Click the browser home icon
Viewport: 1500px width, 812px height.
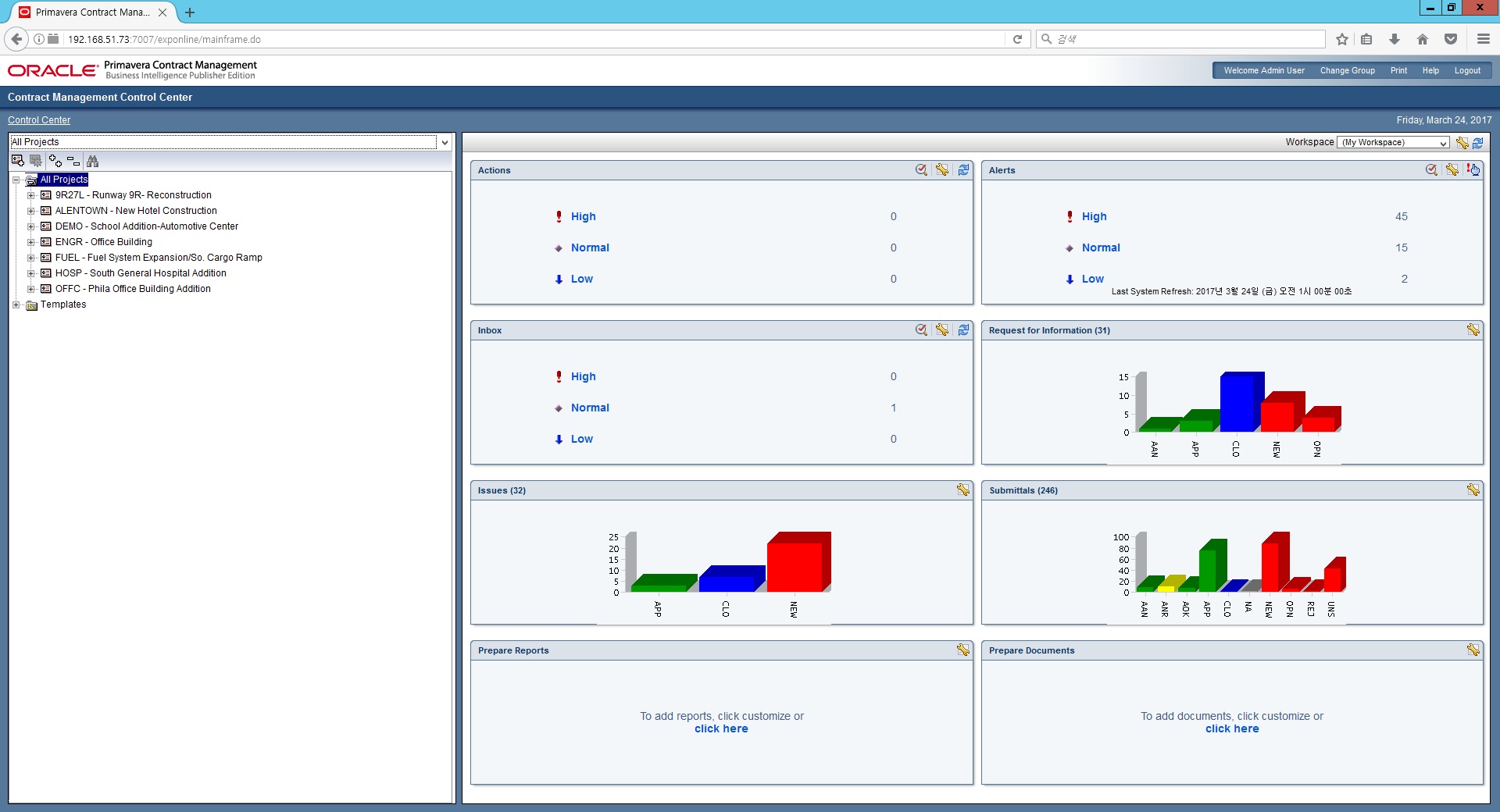1423,39
